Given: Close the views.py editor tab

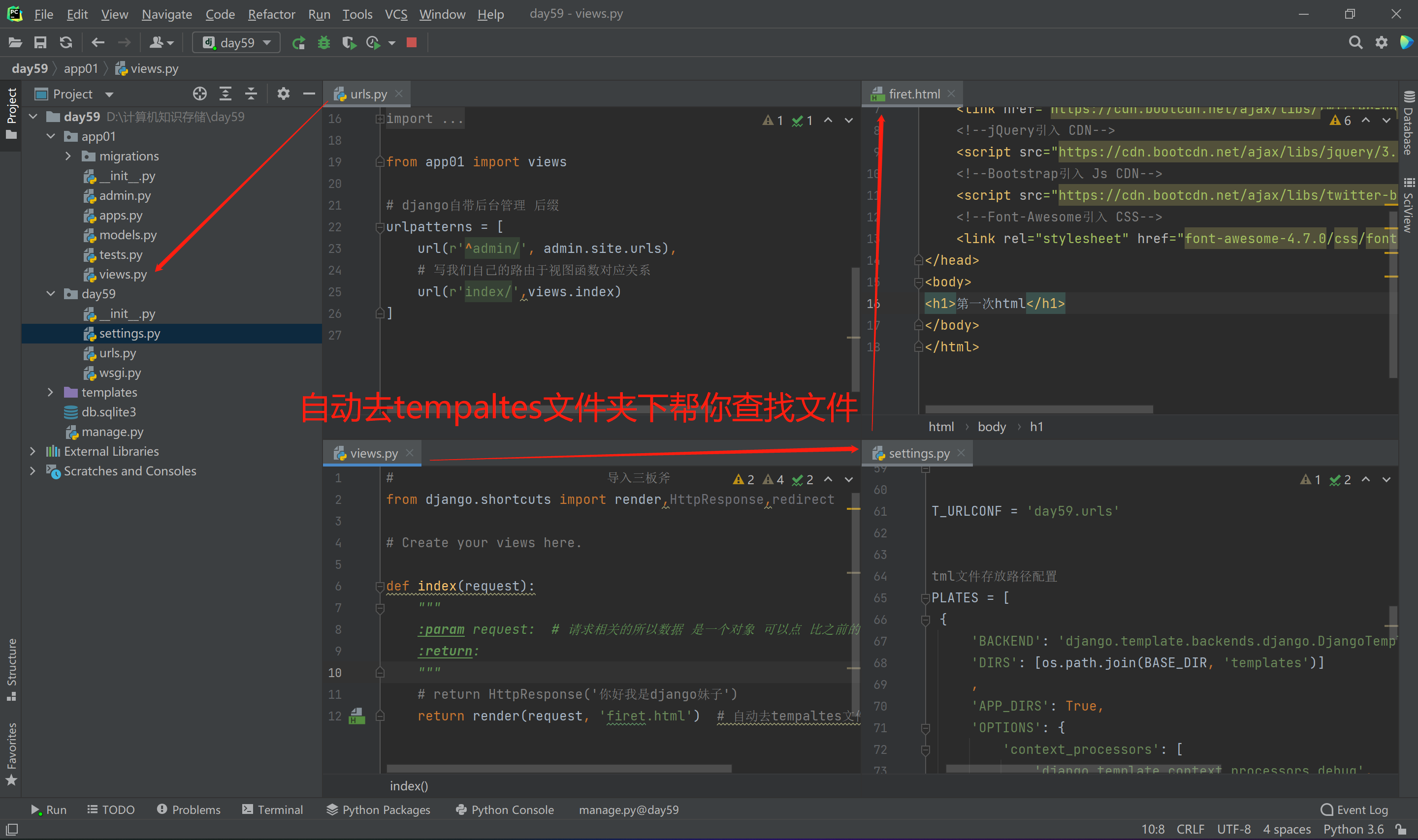Looking at the screenshot, I should tap(410, 453).
